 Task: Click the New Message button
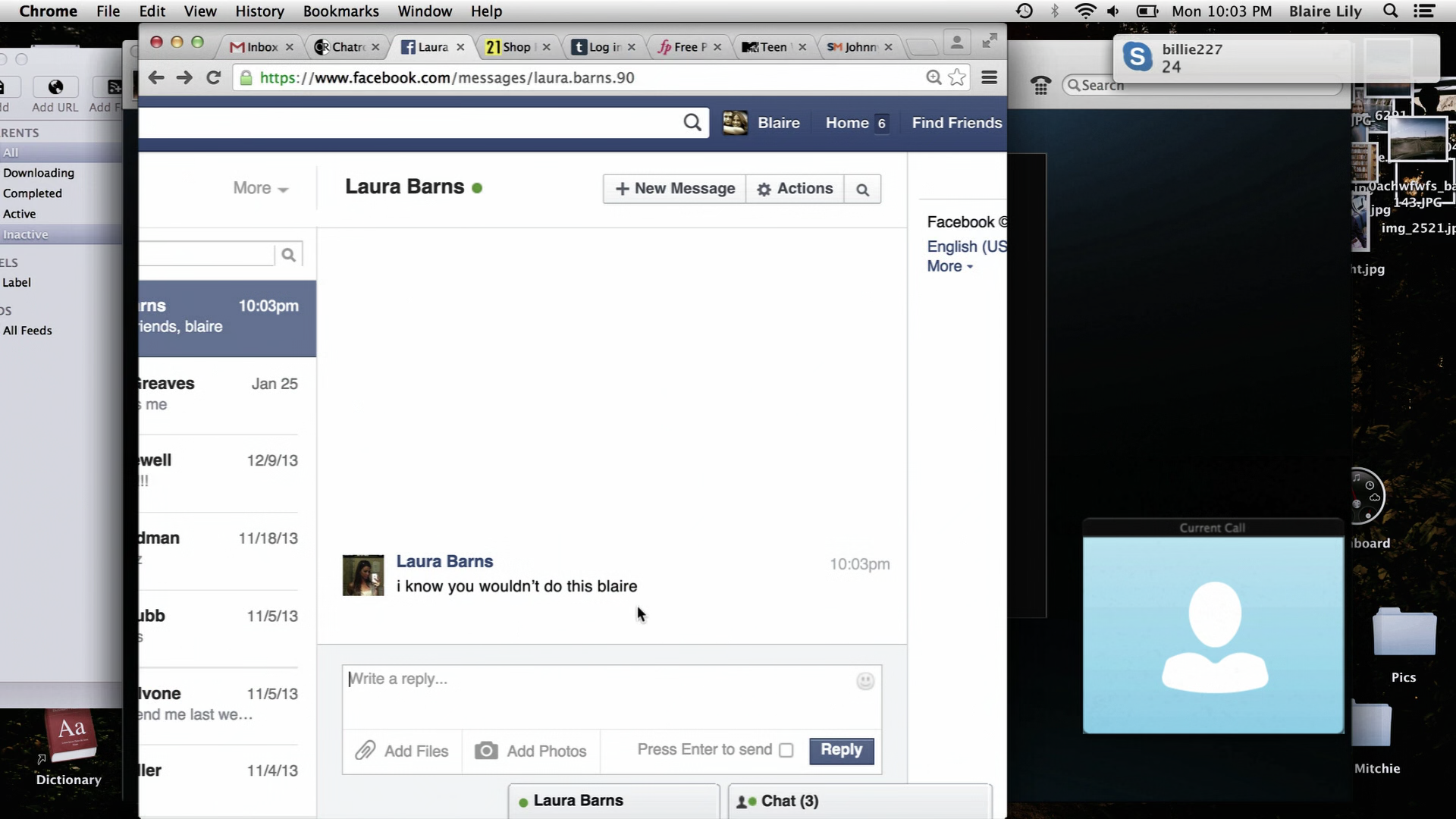(675, 189)
